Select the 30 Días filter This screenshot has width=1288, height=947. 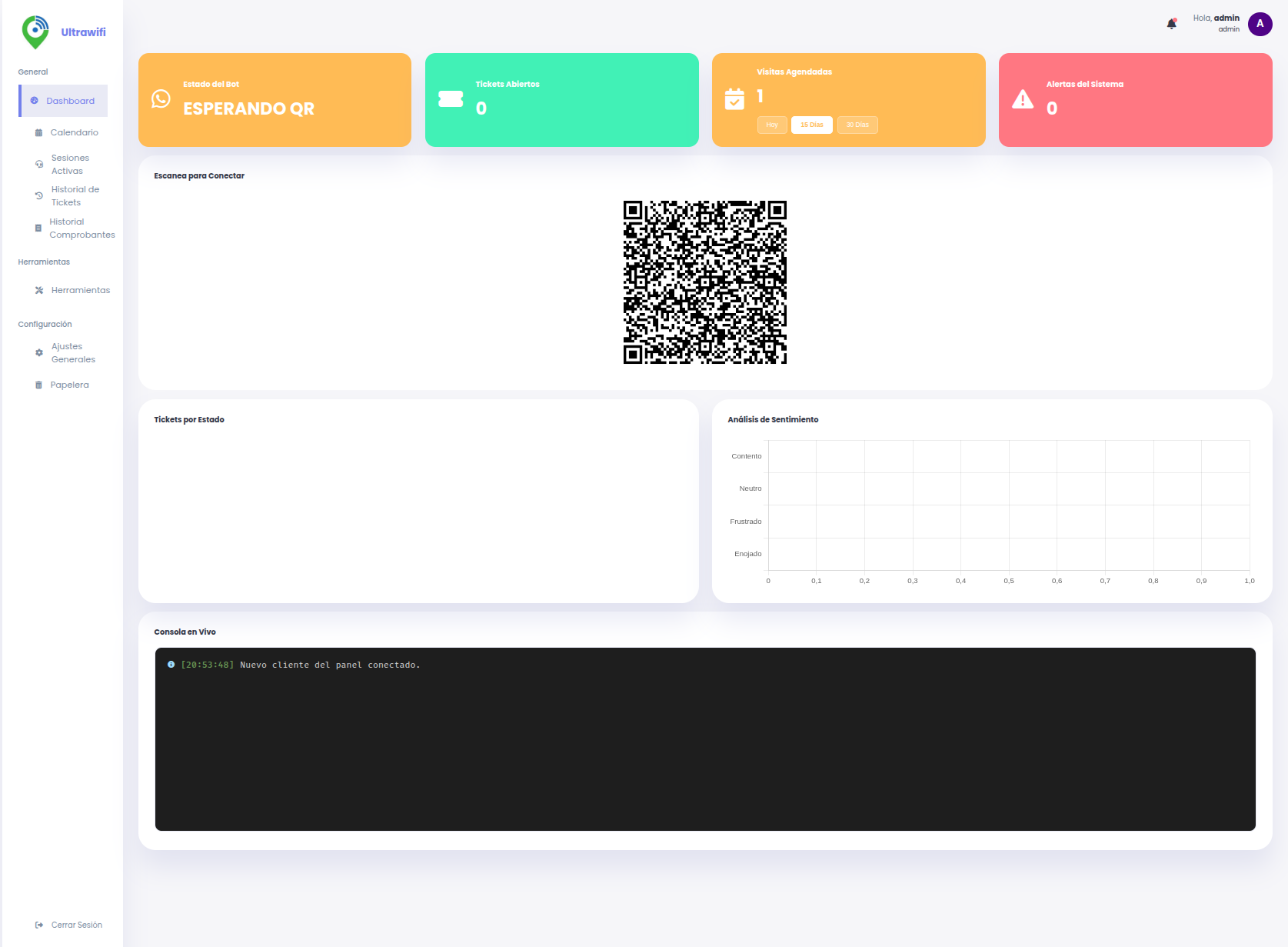(x=857, y=125)
